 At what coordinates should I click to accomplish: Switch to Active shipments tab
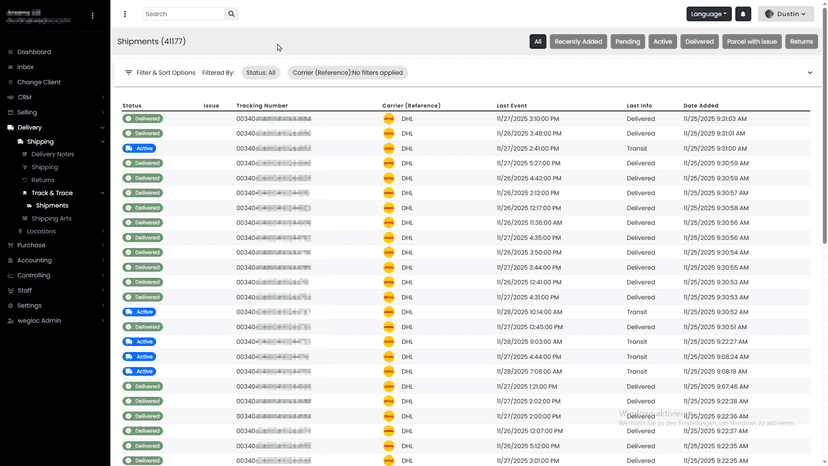663,41
